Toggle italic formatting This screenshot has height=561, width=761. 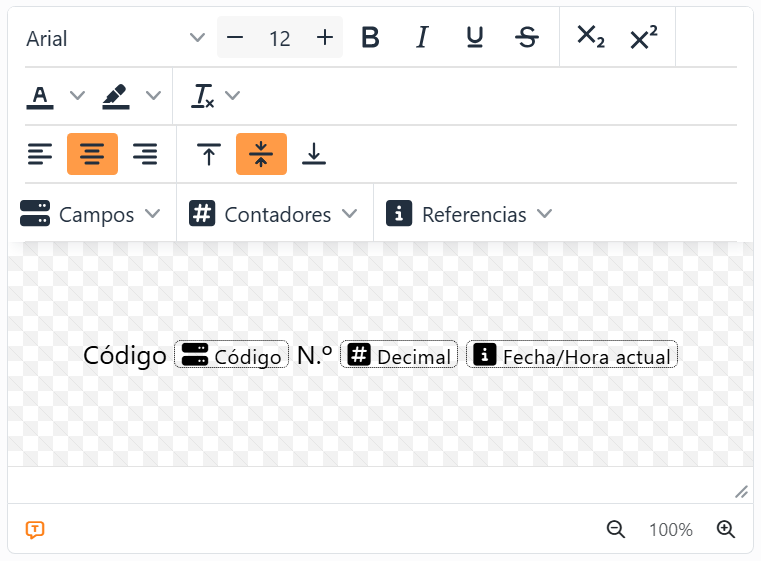[423, 37]
